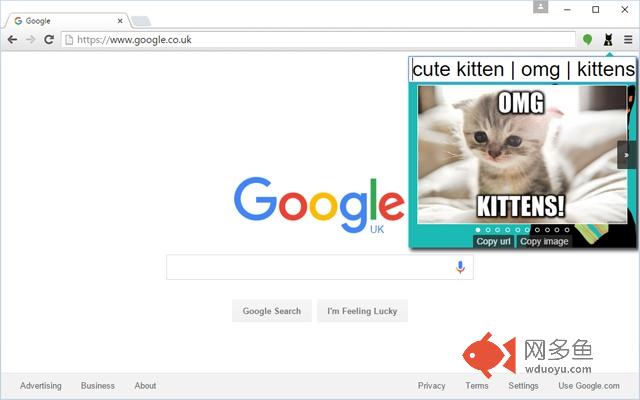Click the Chrome user profile icon
Screen dimensions: 640x400
coord(540,7)
